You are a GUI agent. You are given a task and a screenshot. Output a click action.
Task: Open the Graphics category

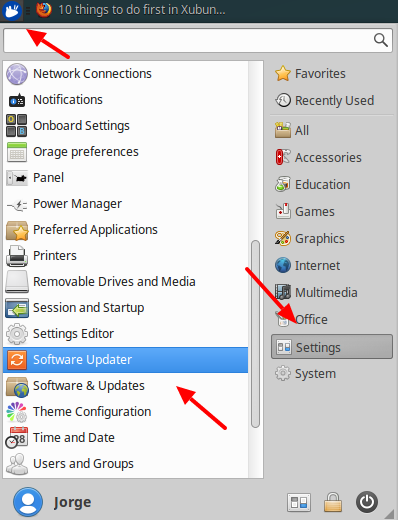(x=310, y=238)
